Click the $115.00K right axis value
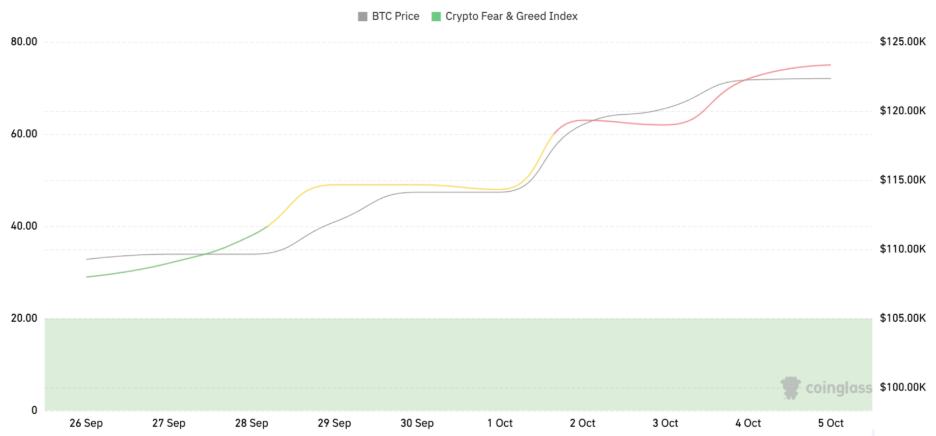The image size is (936, 436). tap(904, 180)
